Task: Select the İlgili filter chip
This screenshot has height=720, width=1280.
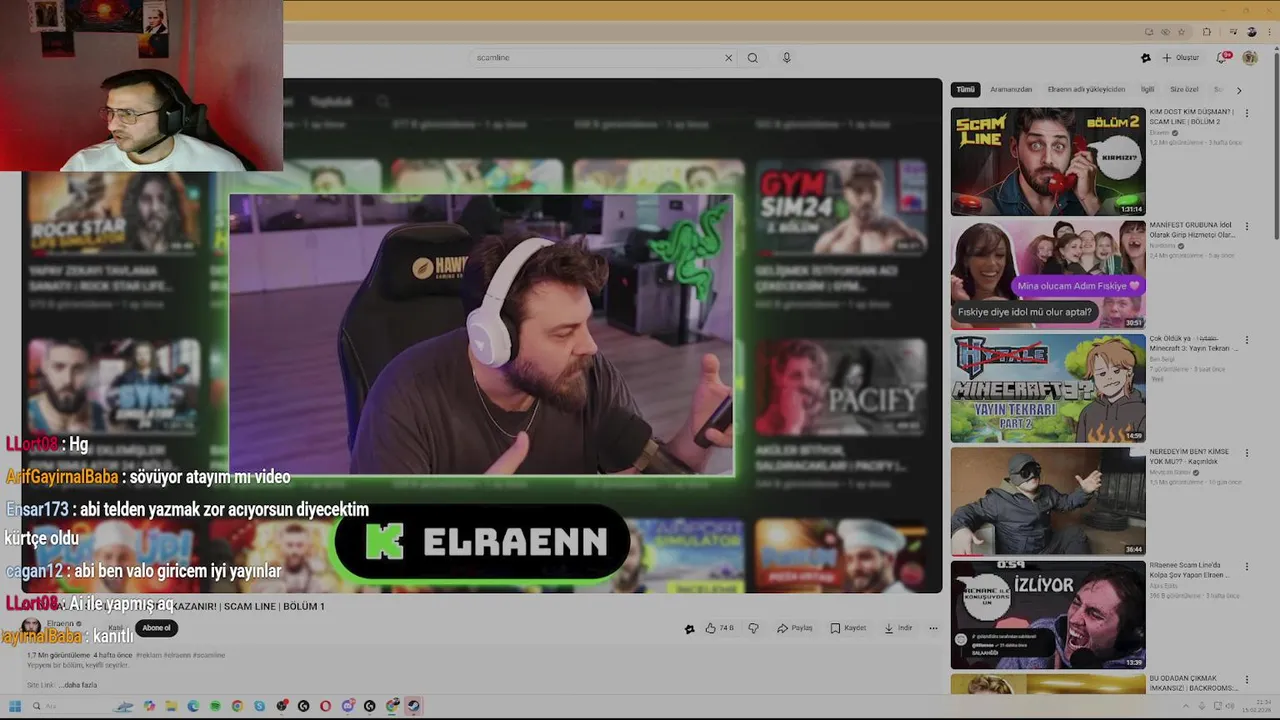Action: [1148, 89]
